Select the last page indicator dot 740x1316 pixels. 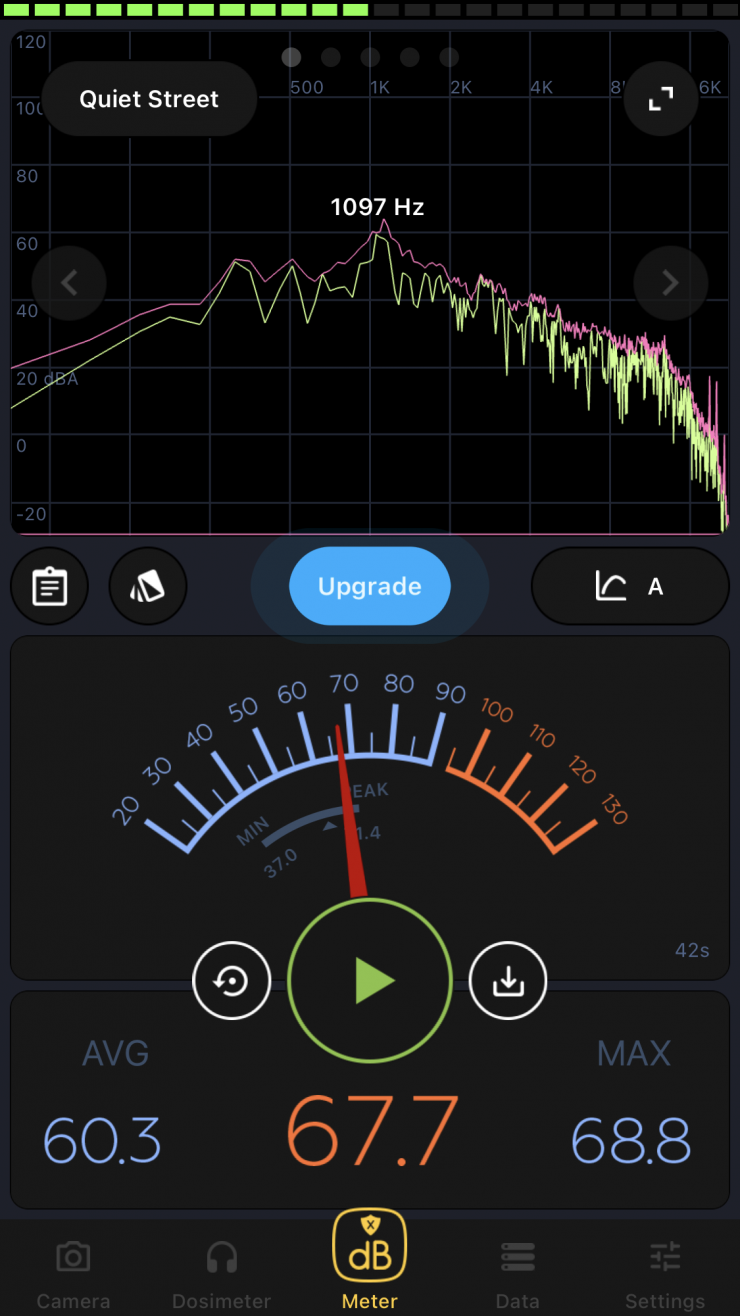point(449,57)
